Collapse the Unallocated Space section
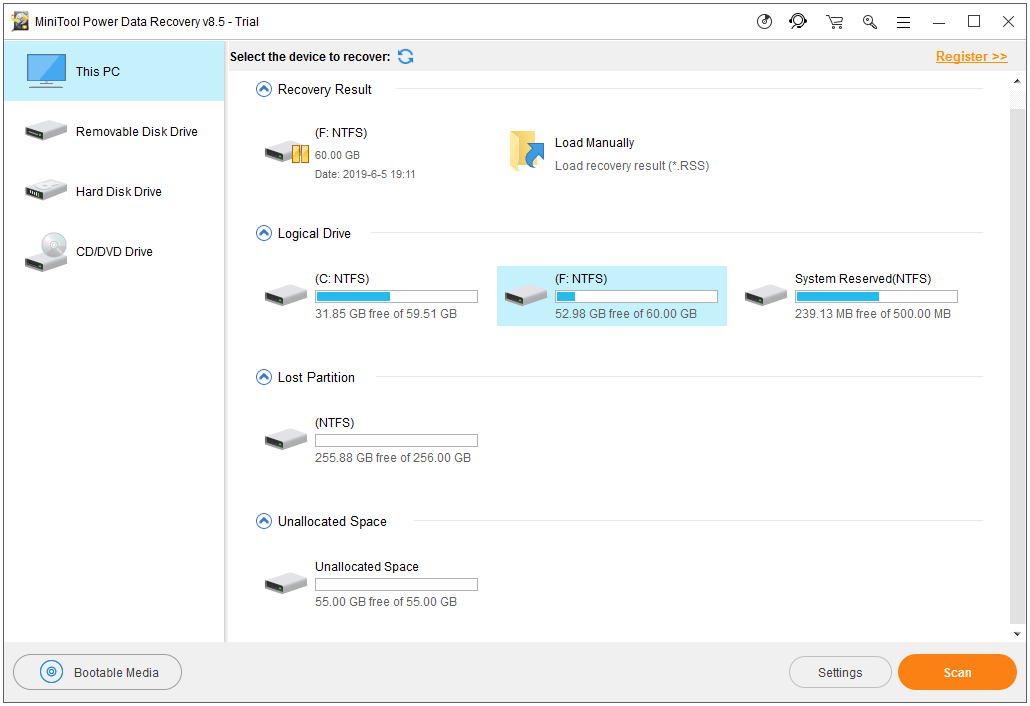The image size is (1030, 706). 263,521
